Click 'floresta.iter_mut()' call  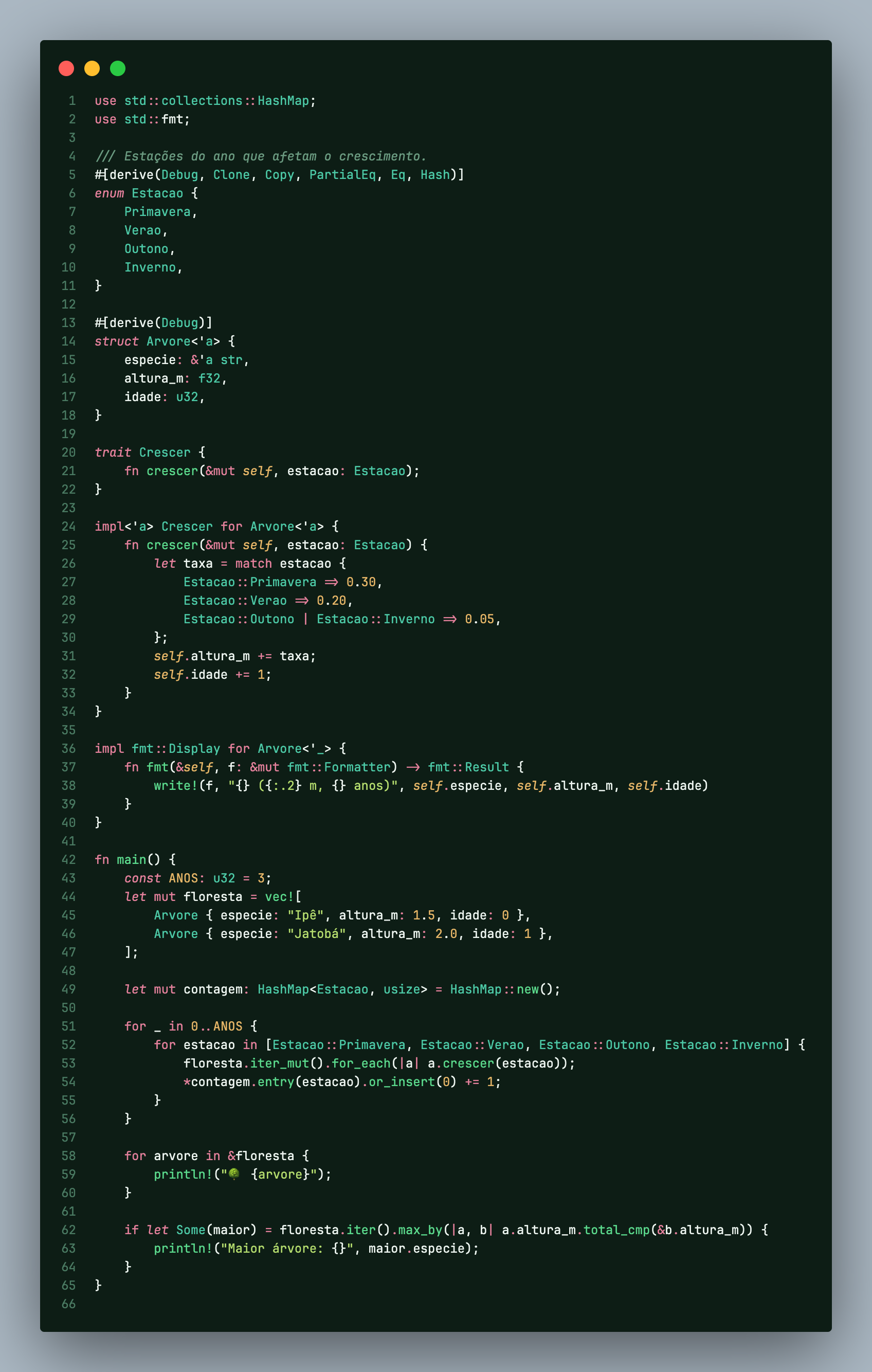(253, 1064)
